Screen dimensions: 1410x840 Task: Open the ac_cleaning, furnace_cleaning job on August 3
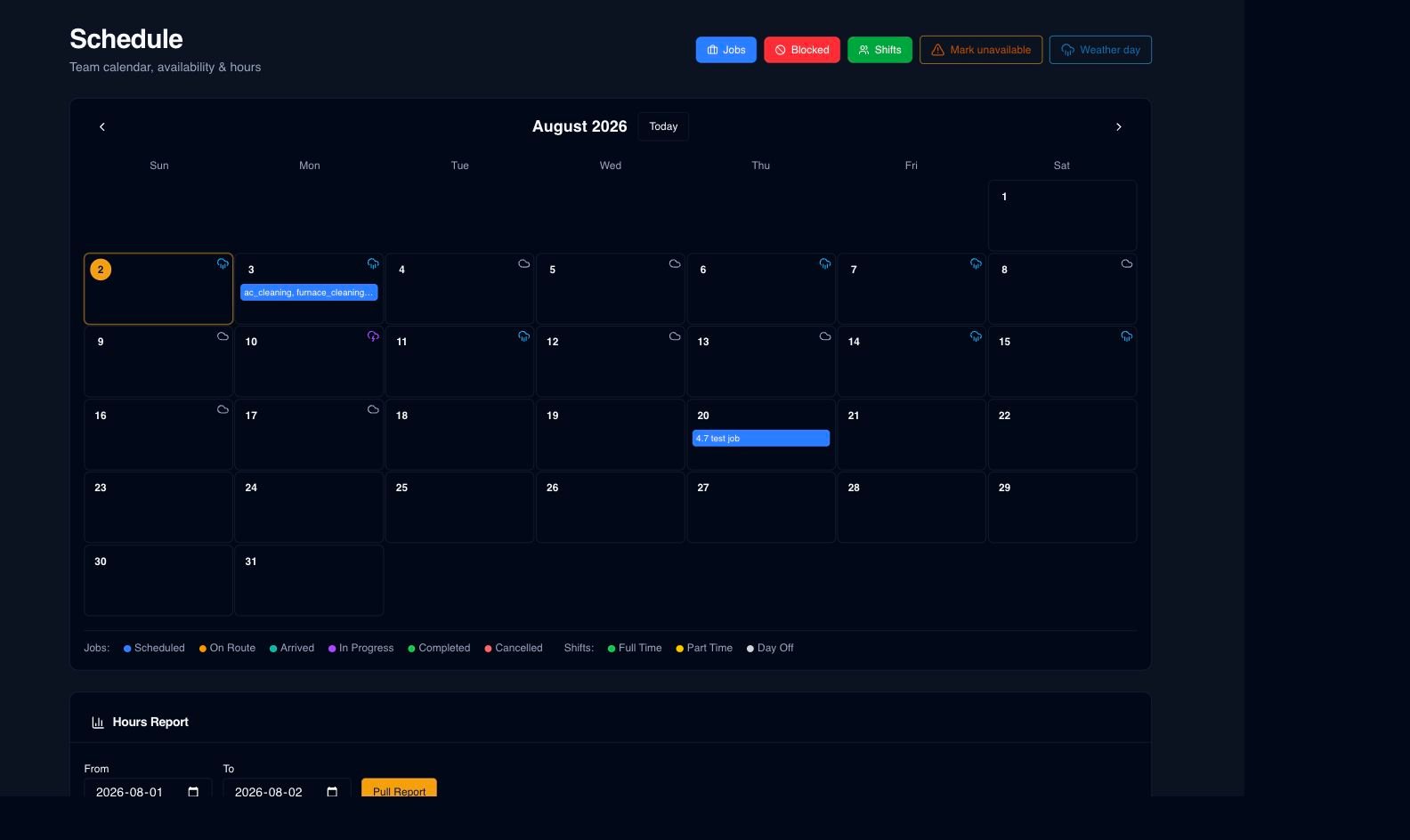tap(309, 292)
